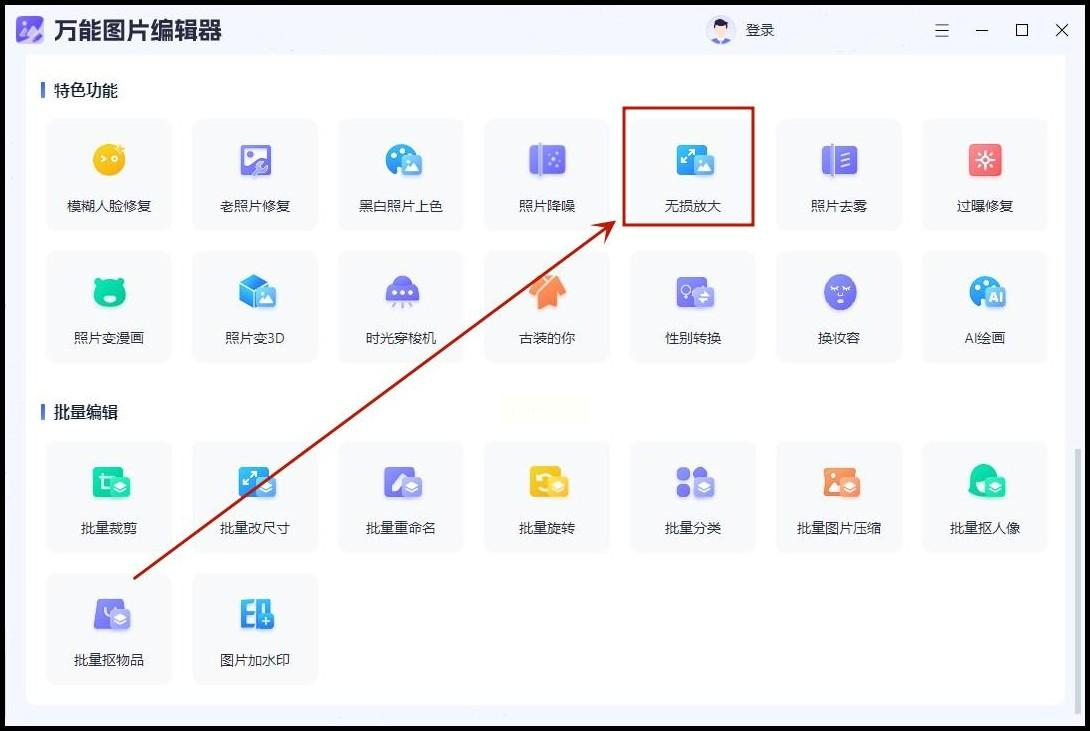Open 照片变漫画 cartoon tool
This screenshot has height=731, width=1090.
tap(109, 306)
